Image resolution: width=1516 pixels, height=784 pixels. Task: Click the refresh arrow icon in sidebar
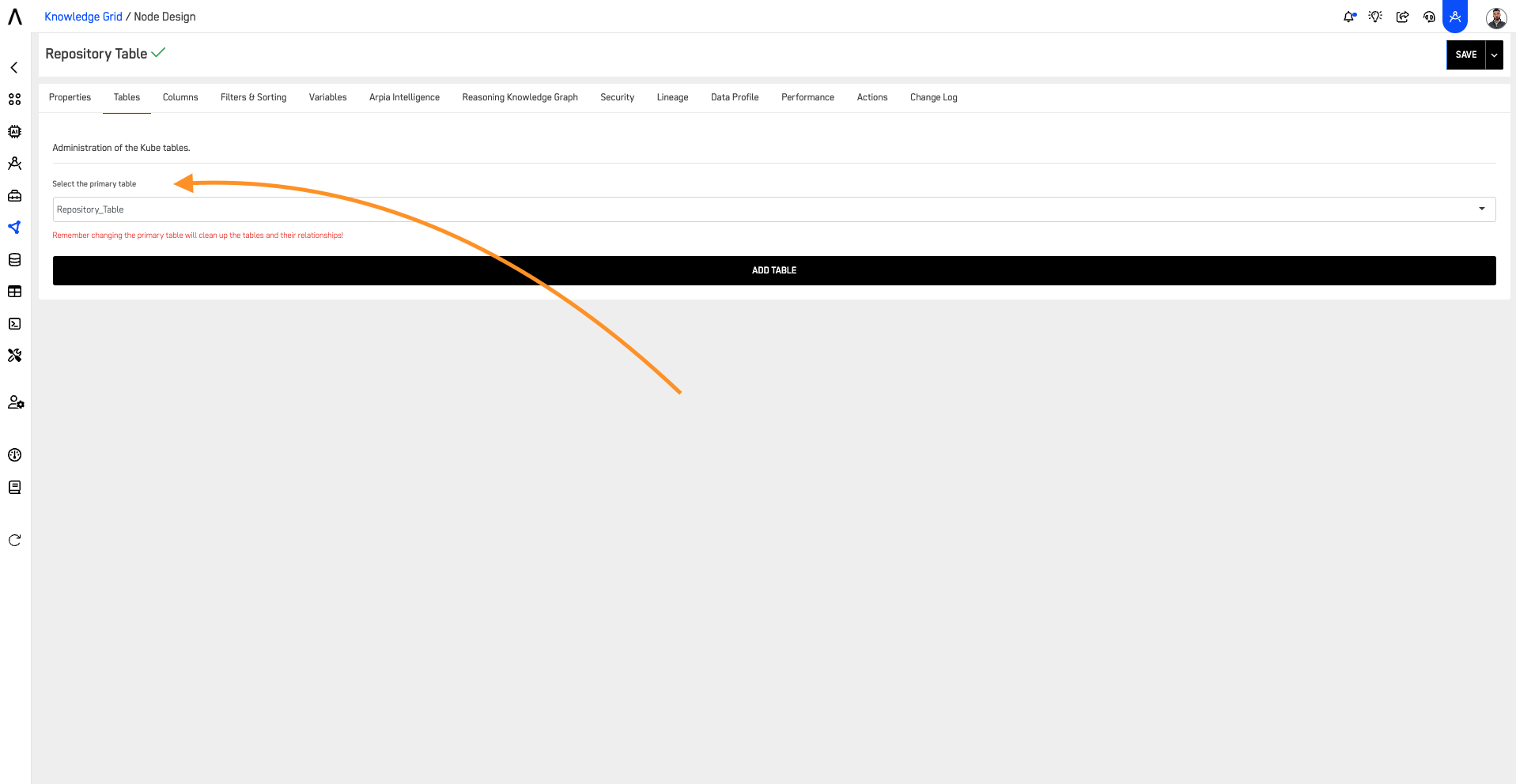(14, 541)
